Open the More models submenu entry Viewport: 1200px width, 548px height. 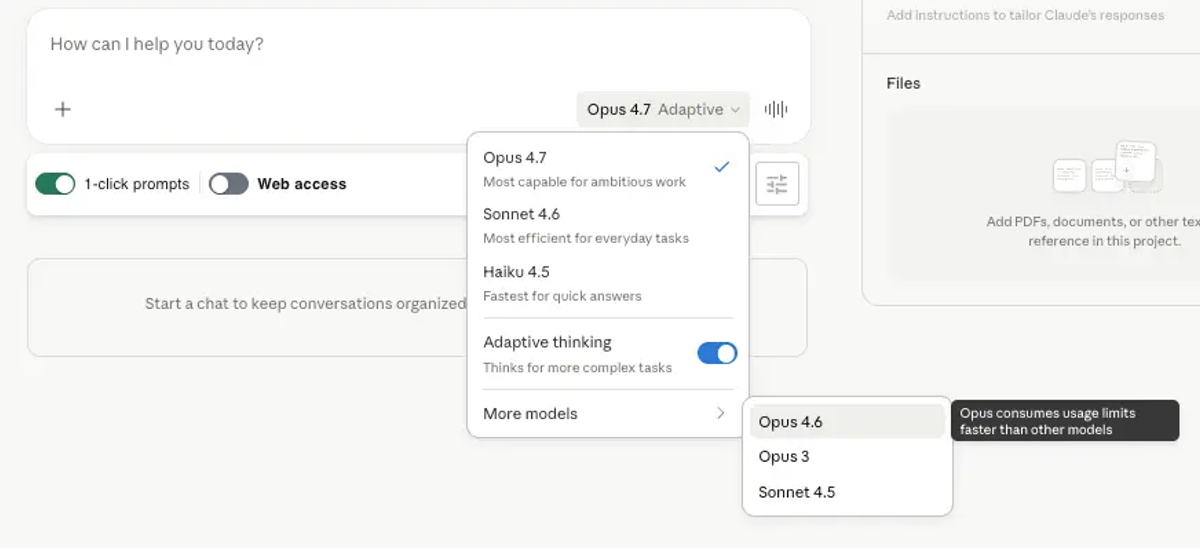pos(607,413)
